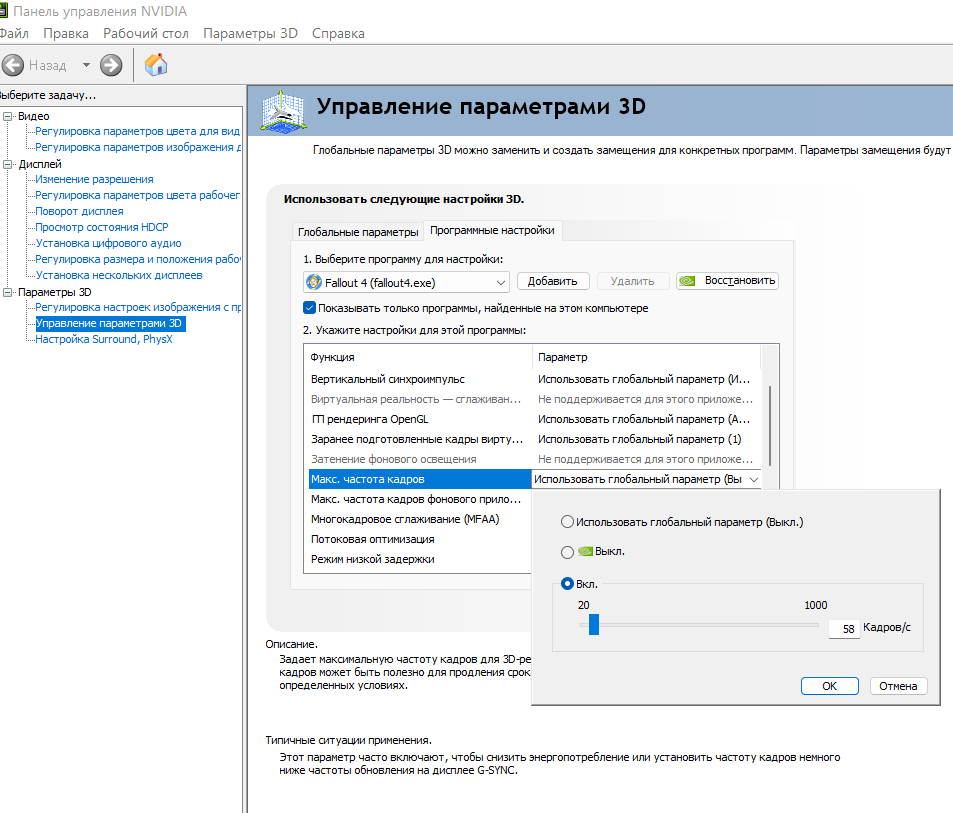Open 'Изменение разрешения' in the task tree
This screenshot has width=953, height=813.
click(94, 179)
